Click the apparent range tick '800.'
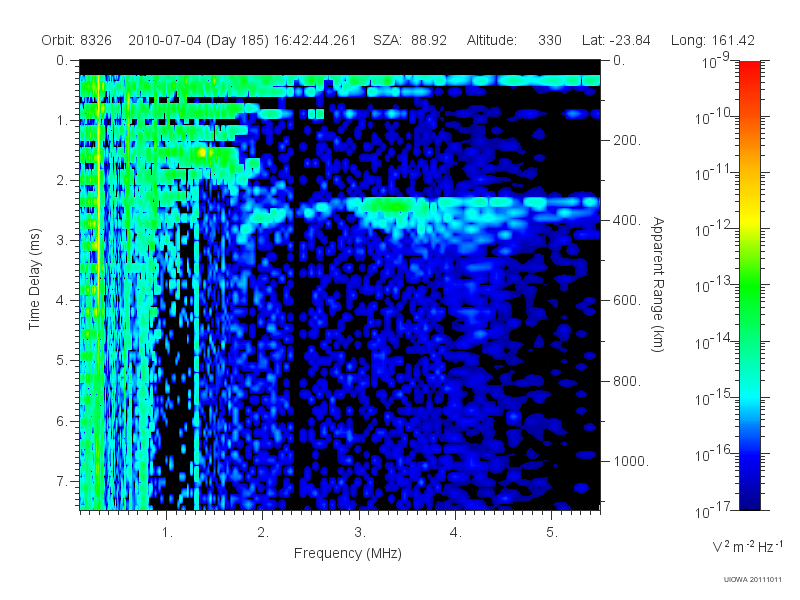 coord(627,381)
